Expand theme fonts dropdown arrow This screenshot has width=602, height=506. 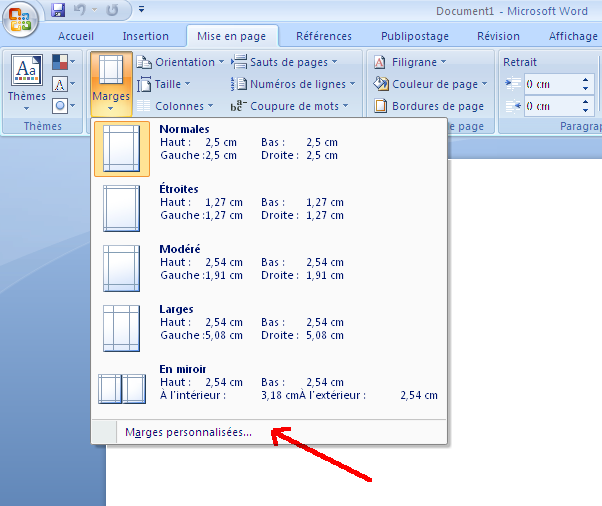[73, 84]
